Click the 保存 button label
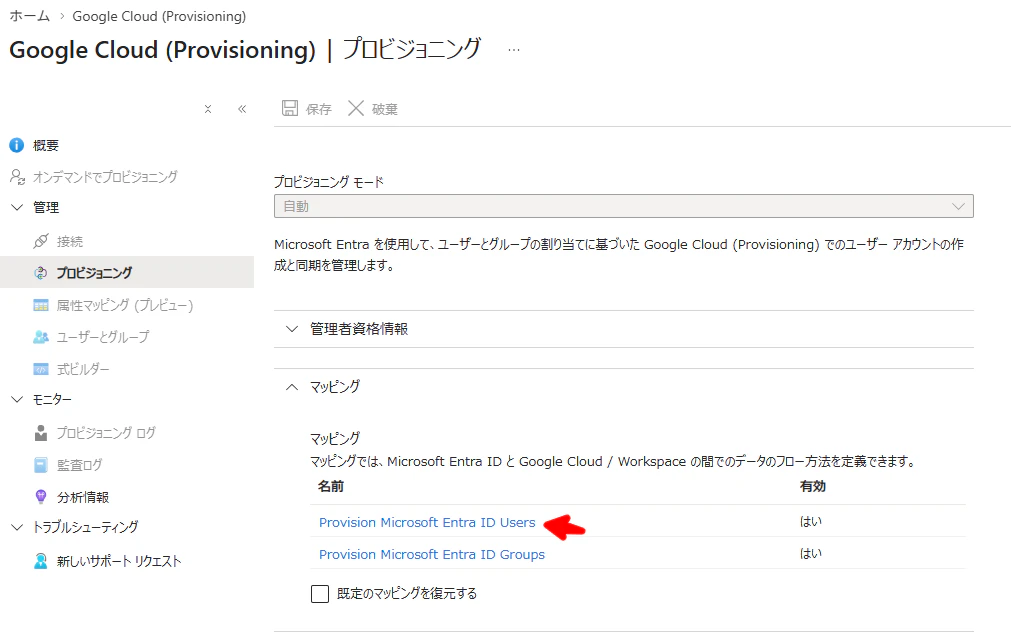Viewport: 1011px width, 638px height. 319,110
